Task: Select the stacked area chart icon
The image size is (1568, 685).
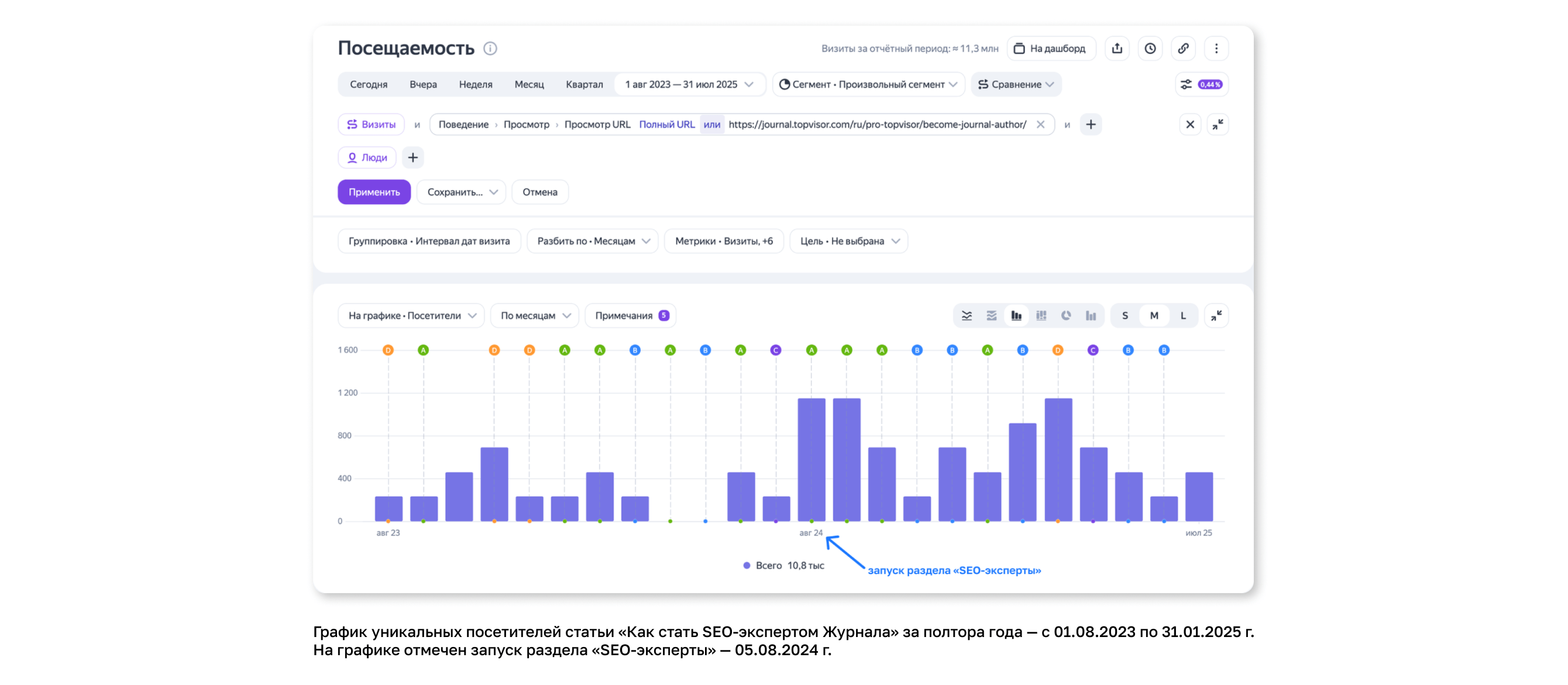Action: pyautogui.click(x=992, y=315)
